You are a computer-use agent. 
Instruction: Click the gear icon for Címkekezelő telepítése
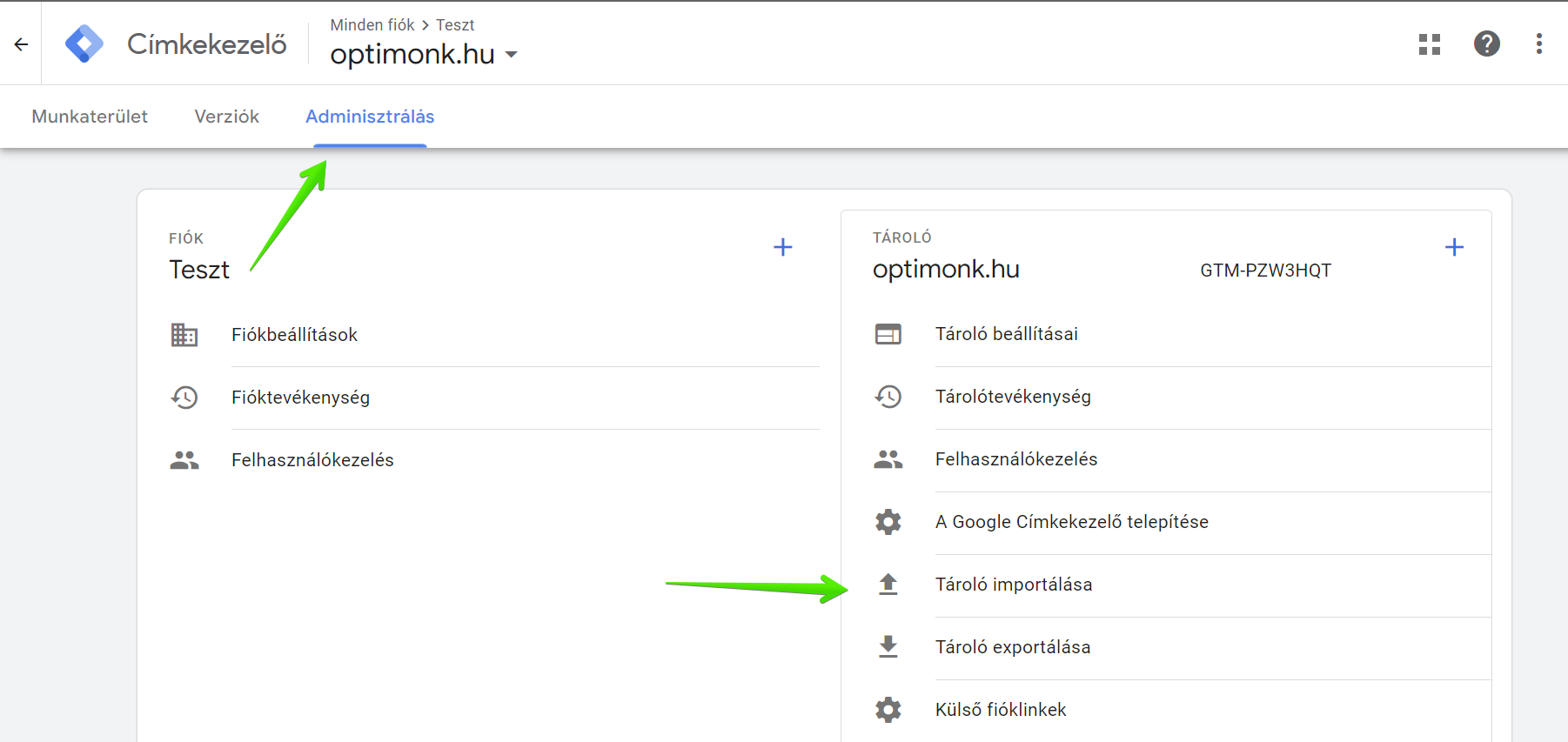click(x=888, y=522)
